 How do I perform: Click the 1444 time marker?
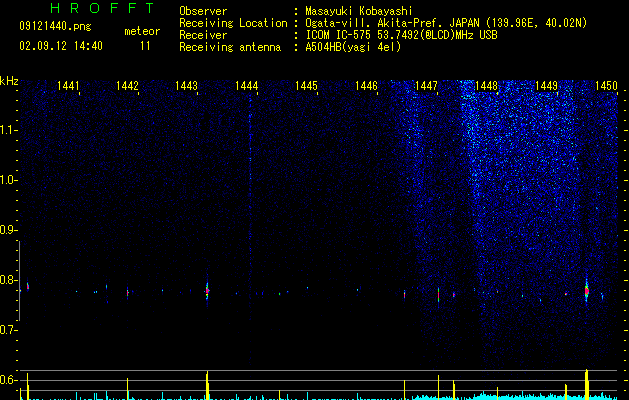246,86
